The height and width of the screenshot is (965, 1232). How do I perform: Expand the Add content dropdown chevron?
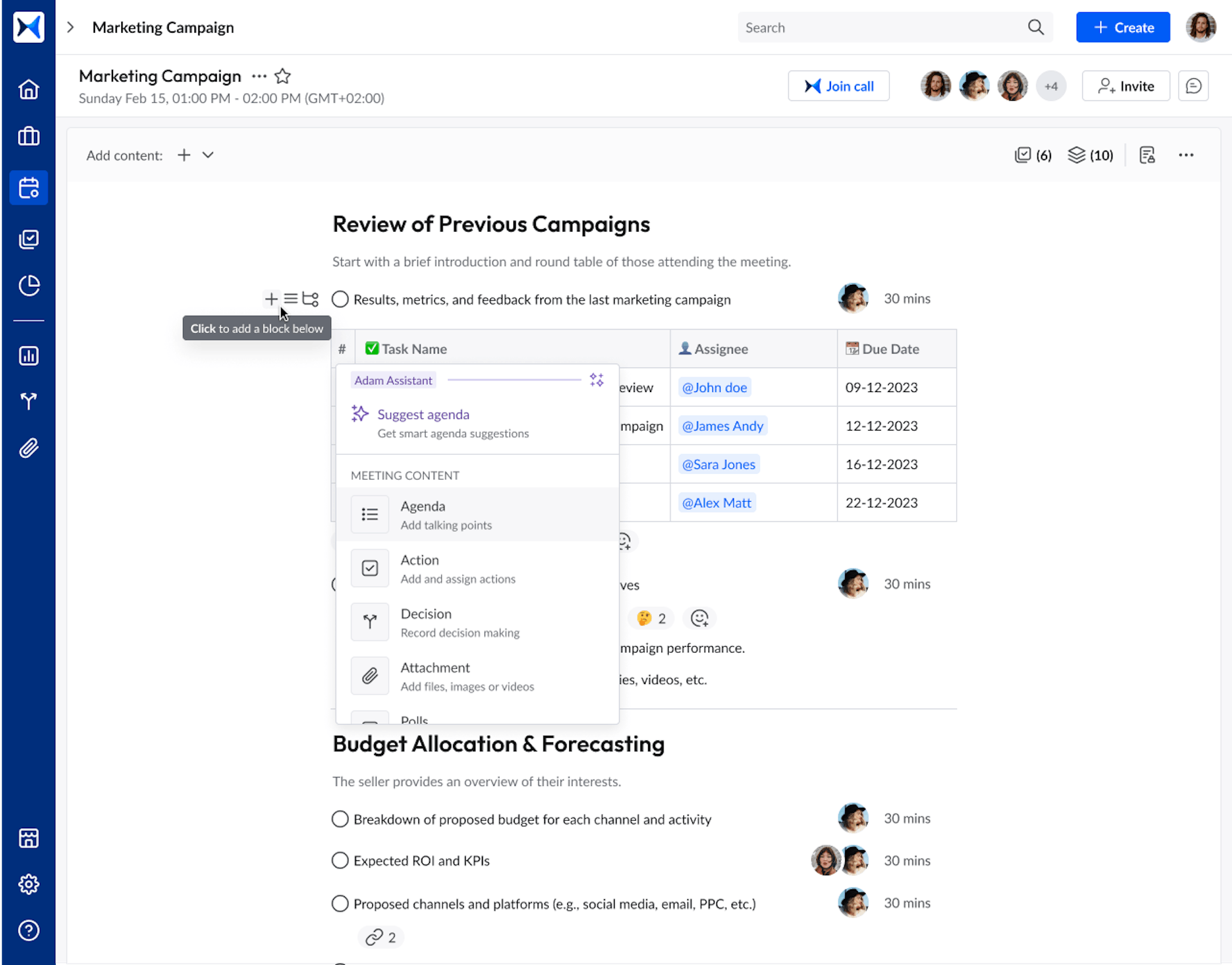click(207, 155)
